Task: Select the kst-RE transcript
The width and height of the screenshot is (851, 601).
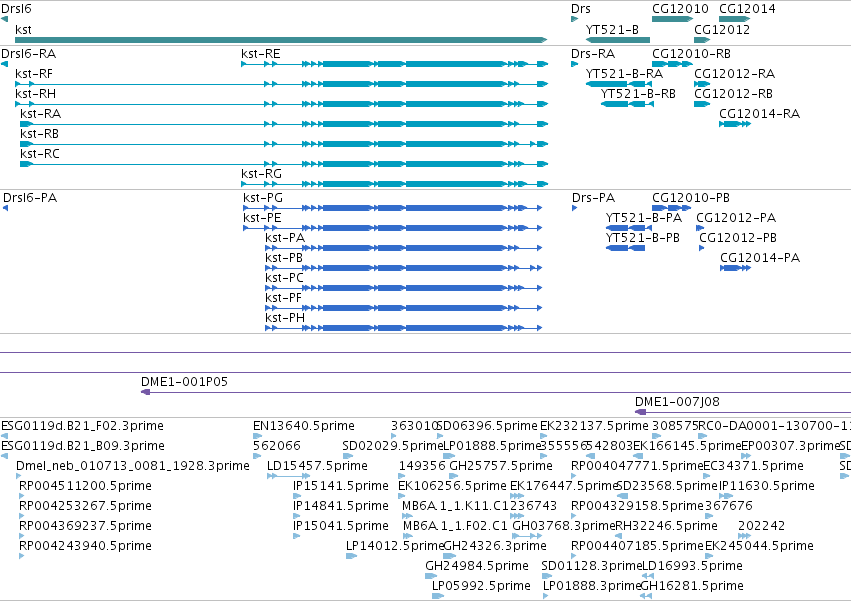Action: (x=395, y=64)
